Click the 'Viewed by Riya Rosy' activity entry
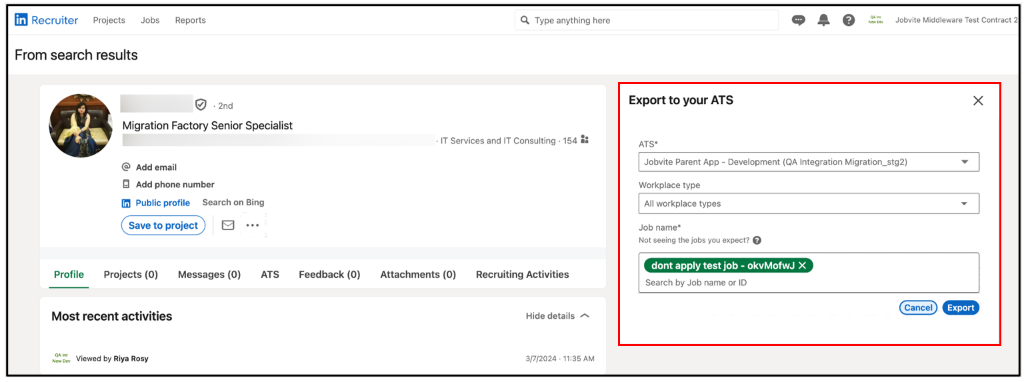Screen dimensions: 1026x382 [112, 358]
